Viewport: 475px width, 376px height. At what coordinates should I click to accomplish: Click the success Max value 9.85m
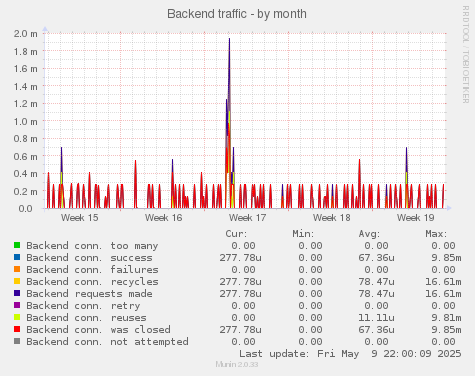pos(446,258)
